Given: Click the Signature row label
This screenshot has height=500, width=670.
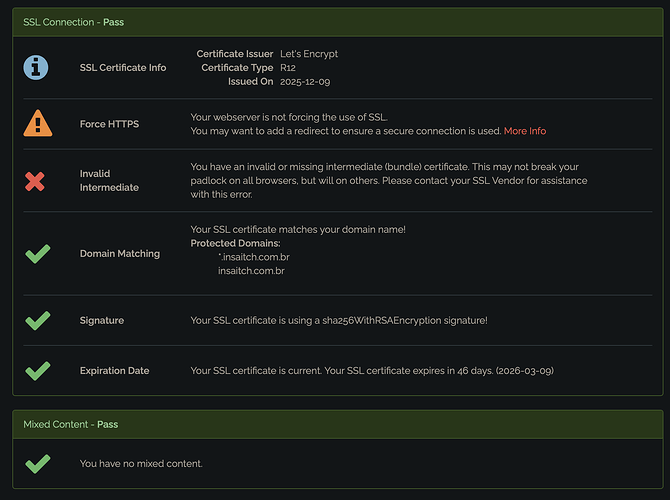Looking at the screenshot, I should point(102,321).
